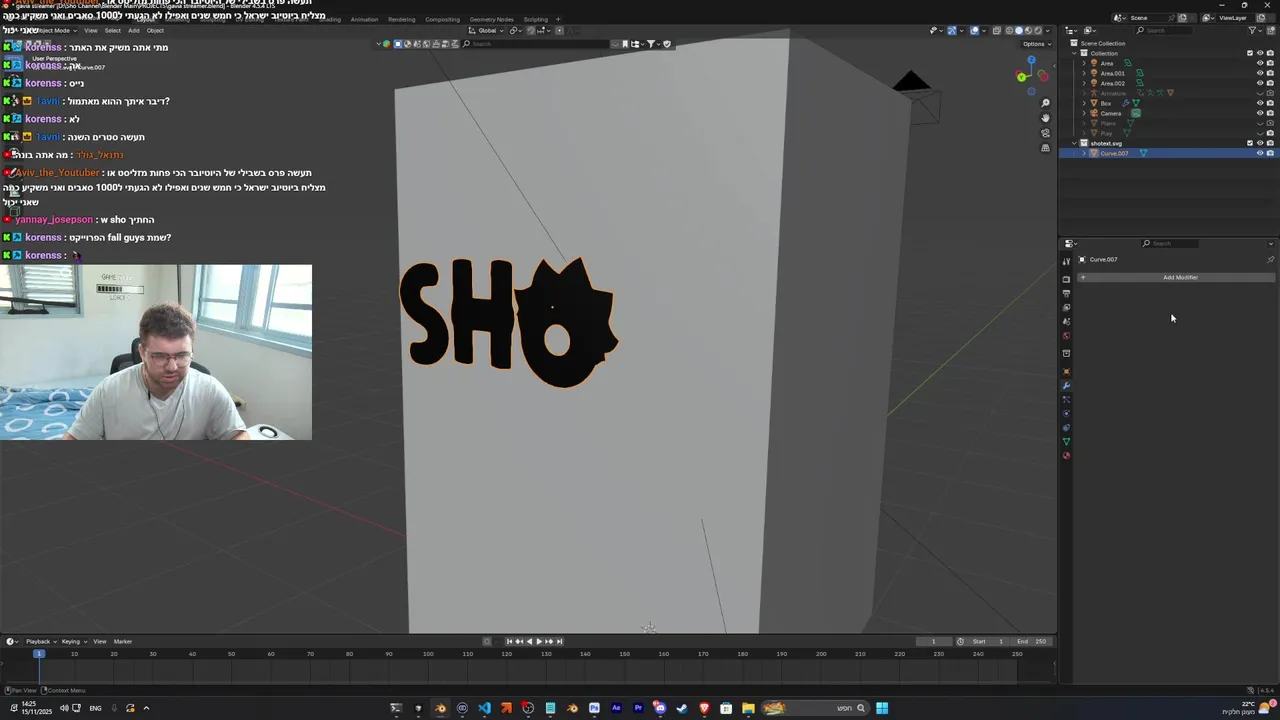Open the Render properties tab
This screenshot has width=1280, height=720.
tap(1066, 279)
